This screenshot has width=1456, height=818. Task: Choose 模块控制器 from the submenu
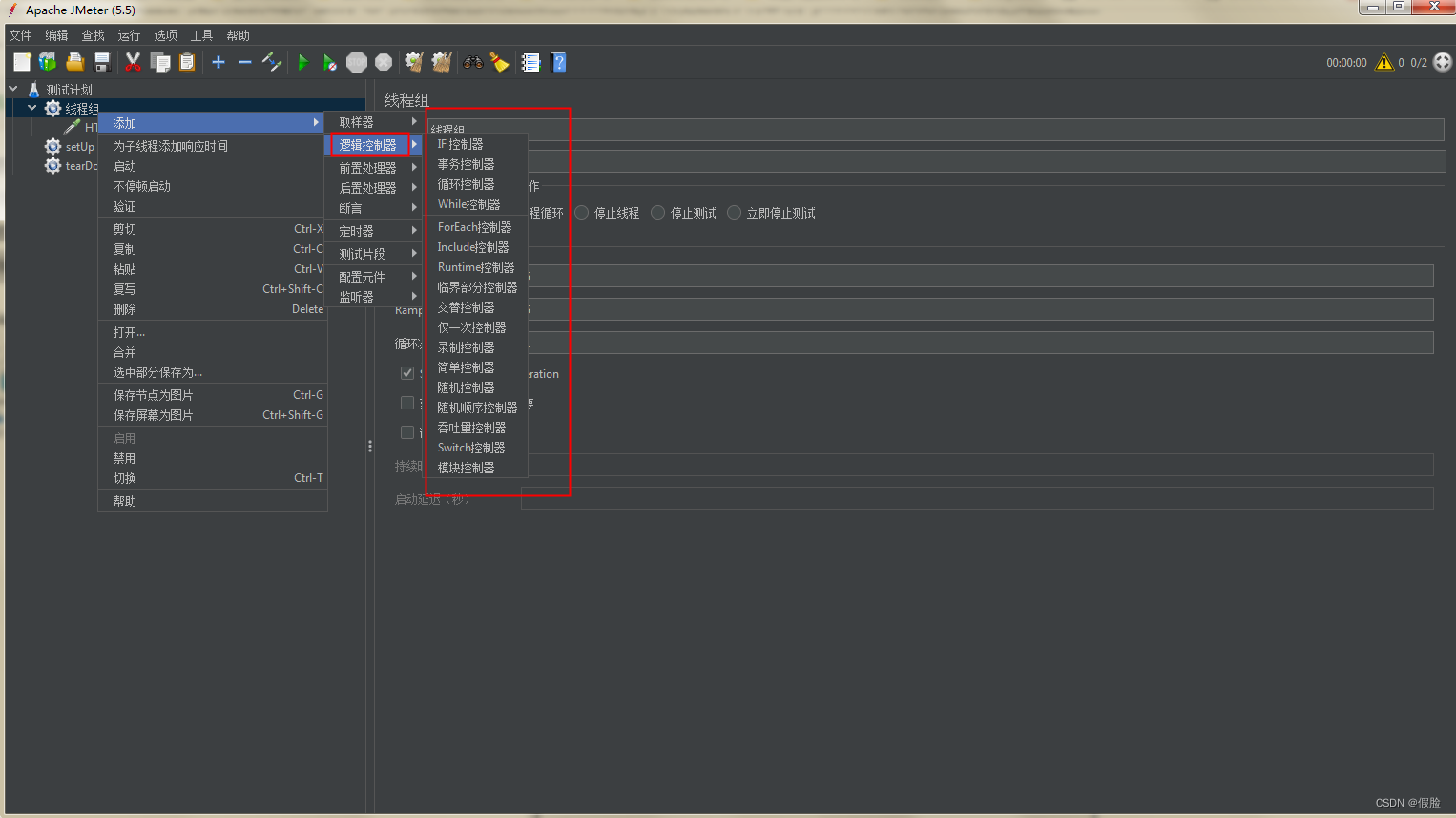pyautogui.click(x=476, y=468)
